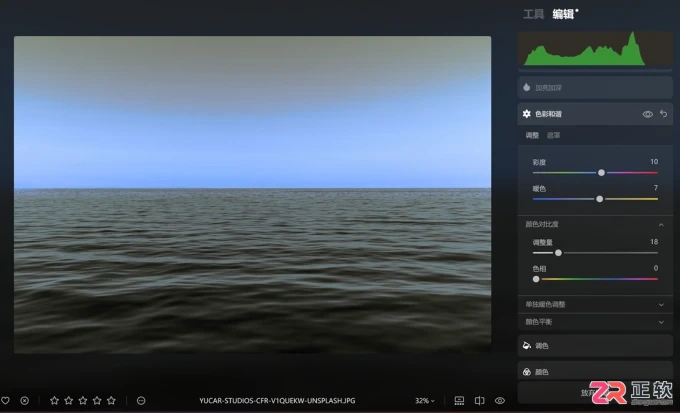This screenshot has height=413, width=680.
Task: Click the histogram display
Action: 595,49
